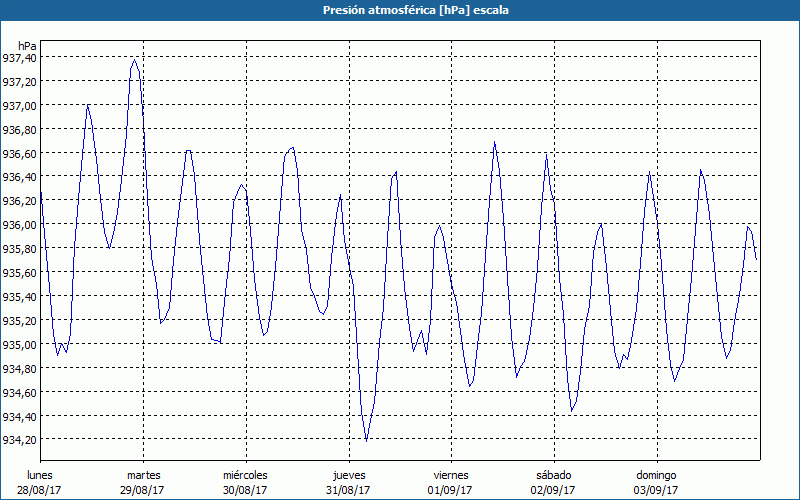800x500 pixels.
Task: Select the 937,00 y-axis tick label
Action: (x=19, y=106)
